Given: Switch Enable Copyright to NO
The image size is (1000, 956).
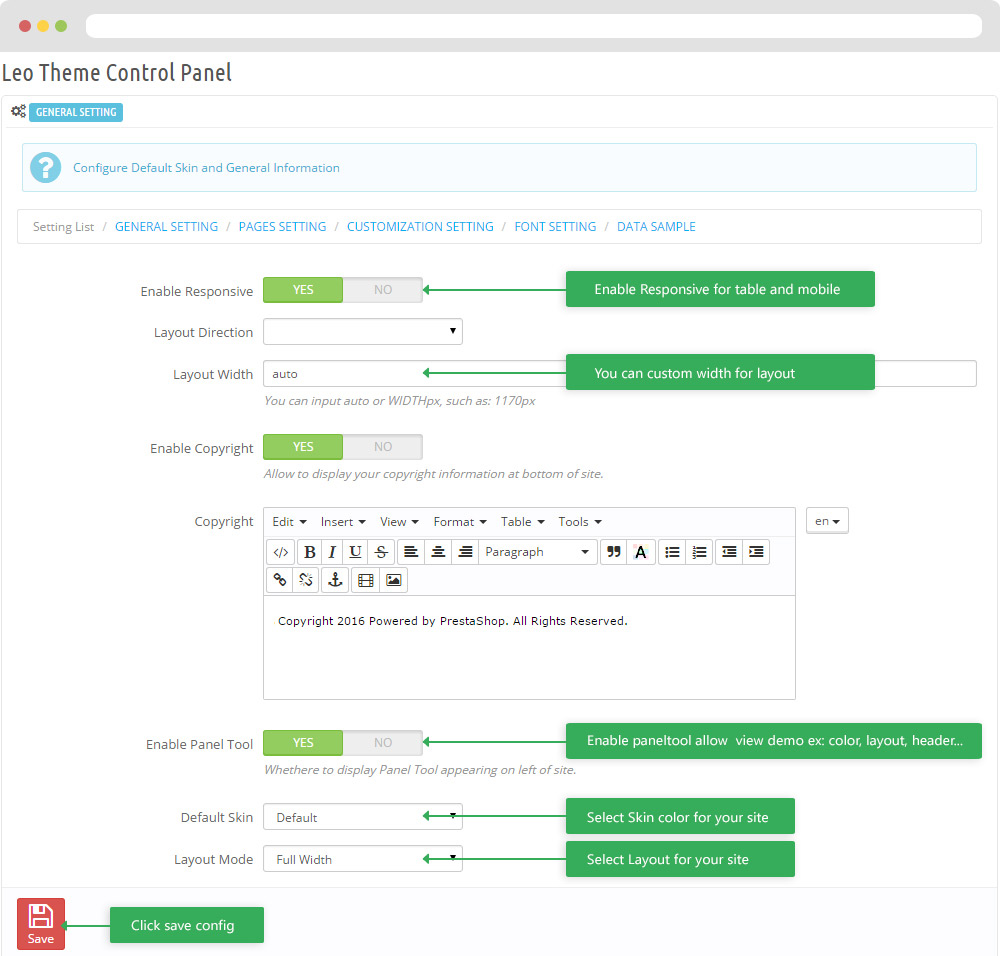Looking at the screenshot, I should tap(383, 447).
